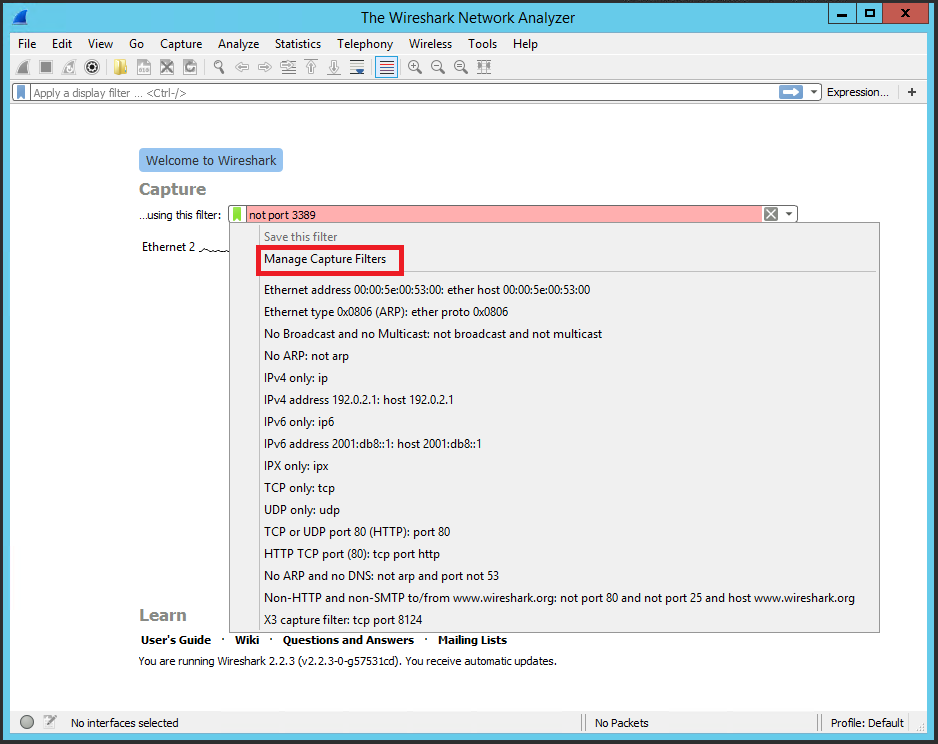Screen dimensions: 938x744
Task: Click the Resize Columns toolbar icon
Action: 484,67
